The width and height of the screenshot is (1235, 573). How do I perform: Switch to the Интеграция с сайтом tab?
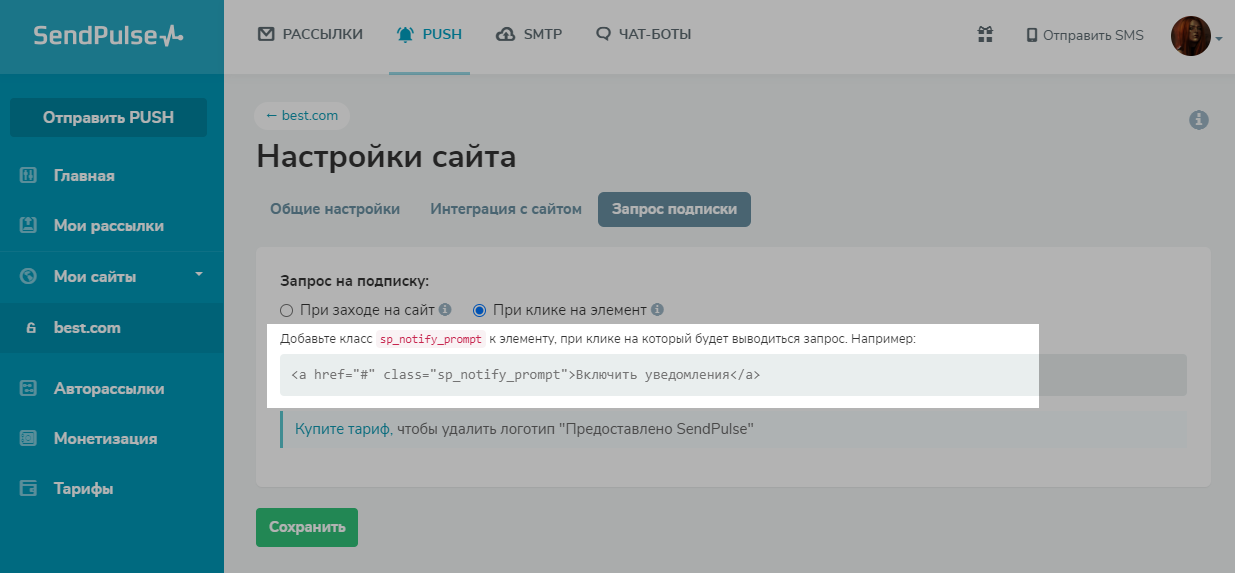point(506,209)
